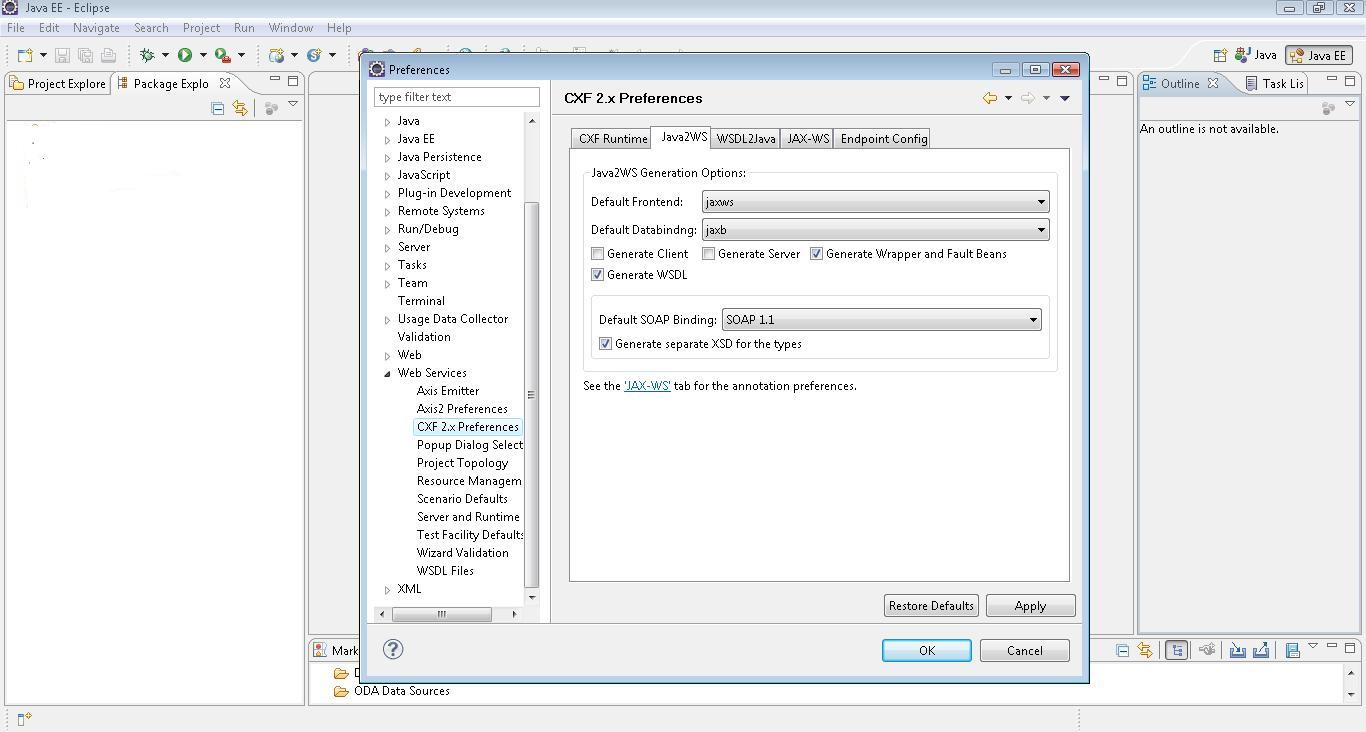
Task: Open the New wizard toolbar icon
Action: pyautogui.click(x=25, y=55)
